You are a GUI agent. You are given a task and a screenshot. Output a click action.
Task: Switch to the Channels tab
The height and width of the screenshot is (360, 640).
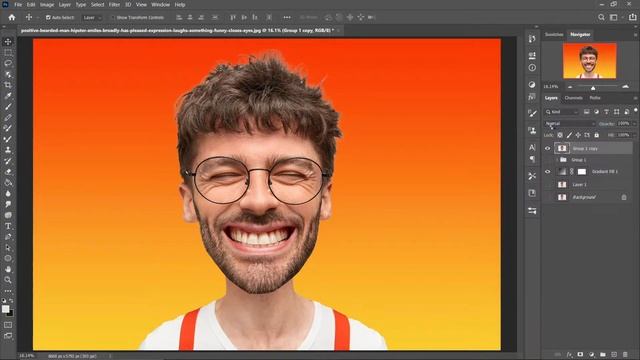(573, 98)
